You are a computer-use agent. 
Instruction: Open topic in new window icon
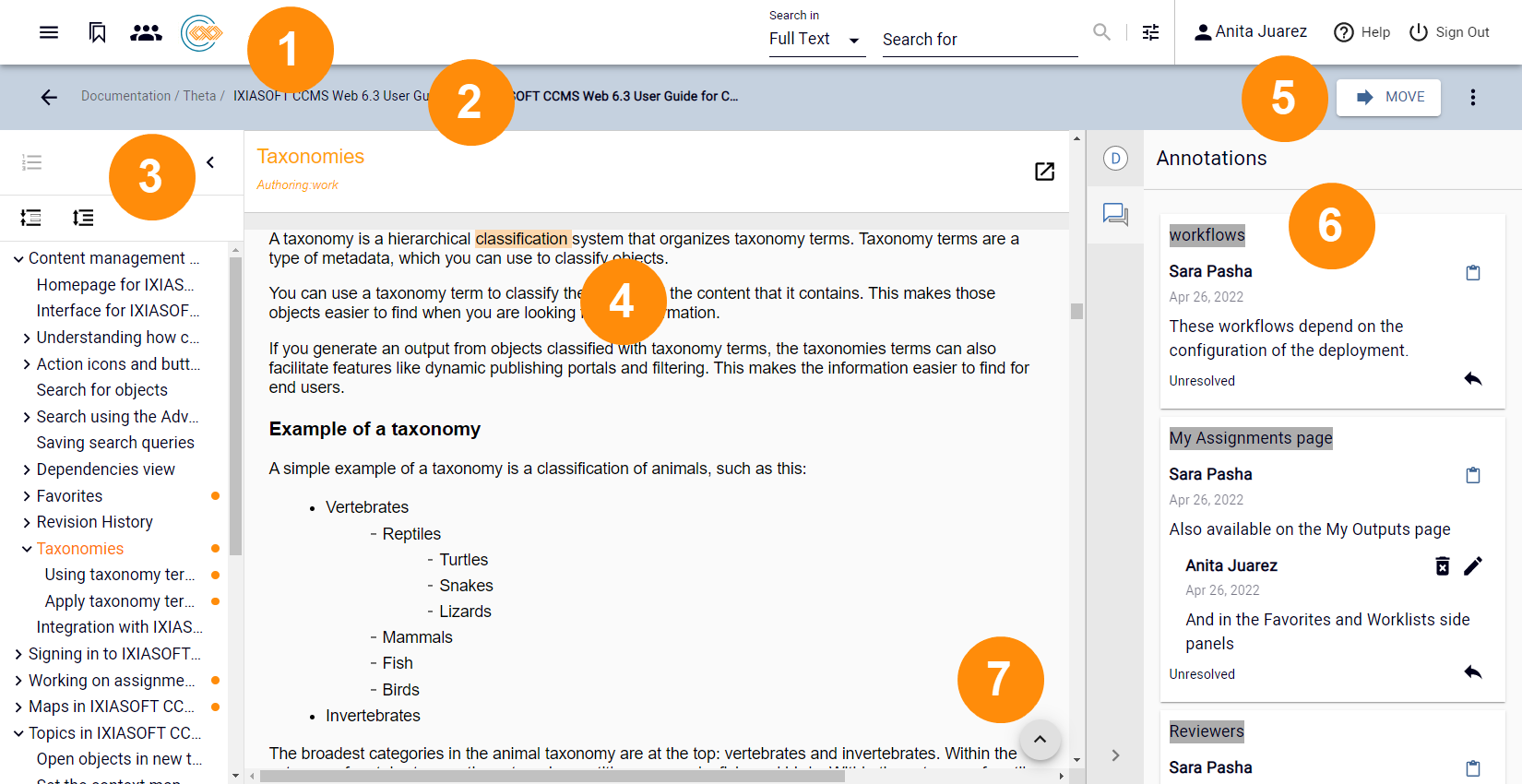coord(1044,172)
